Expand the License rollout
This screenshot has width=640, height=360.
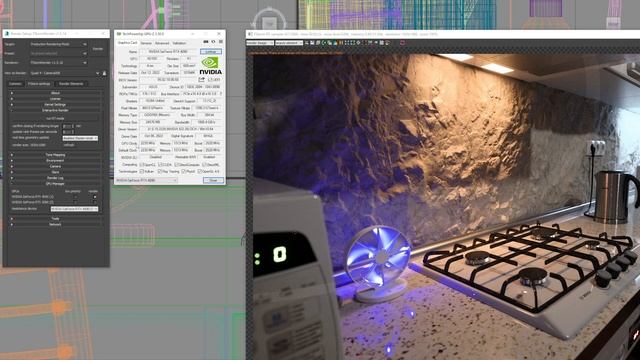tap(56, 99)
